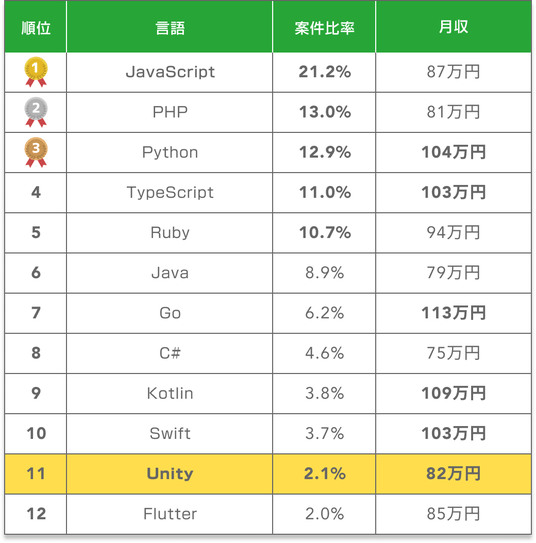
Task: Click the bronze third-place medal icon
Action: (x=36, y=152)
